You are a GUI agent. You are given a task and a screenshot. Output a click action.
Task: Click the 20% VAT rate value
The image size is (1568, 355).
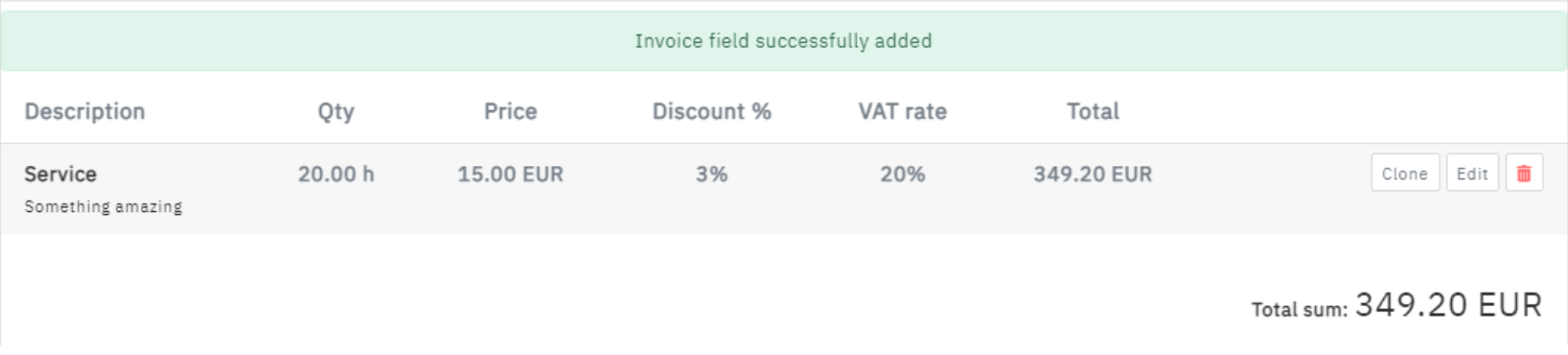tap(903, 175)
